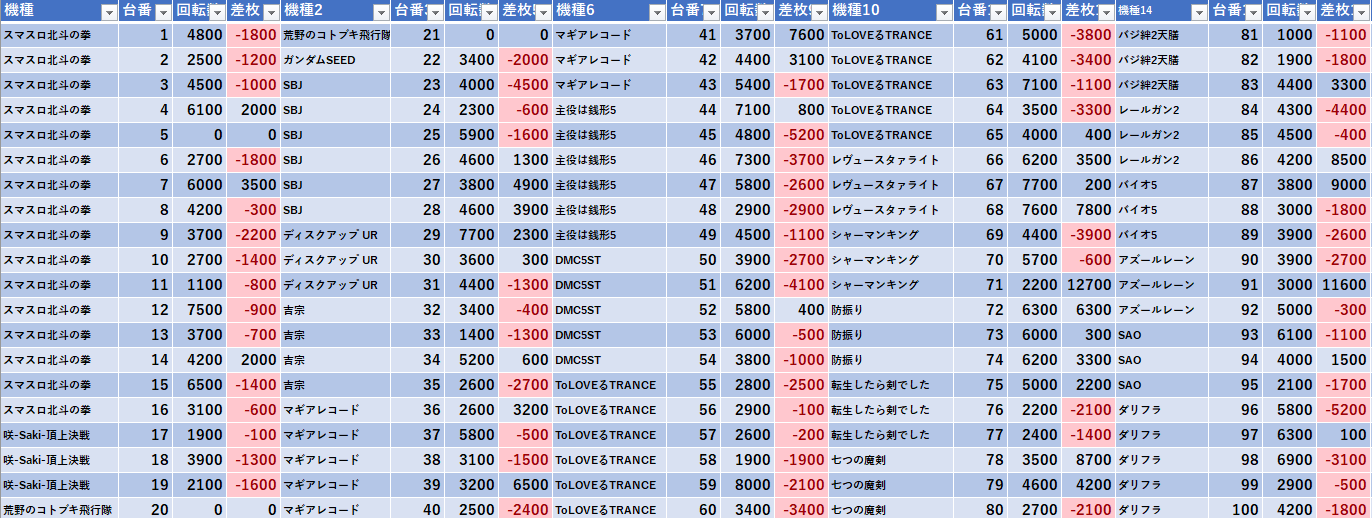Viewport: 1372px width, 518px height.
Task: Open 差枚 filter for machines 1–20
Action: coord(270,13)
